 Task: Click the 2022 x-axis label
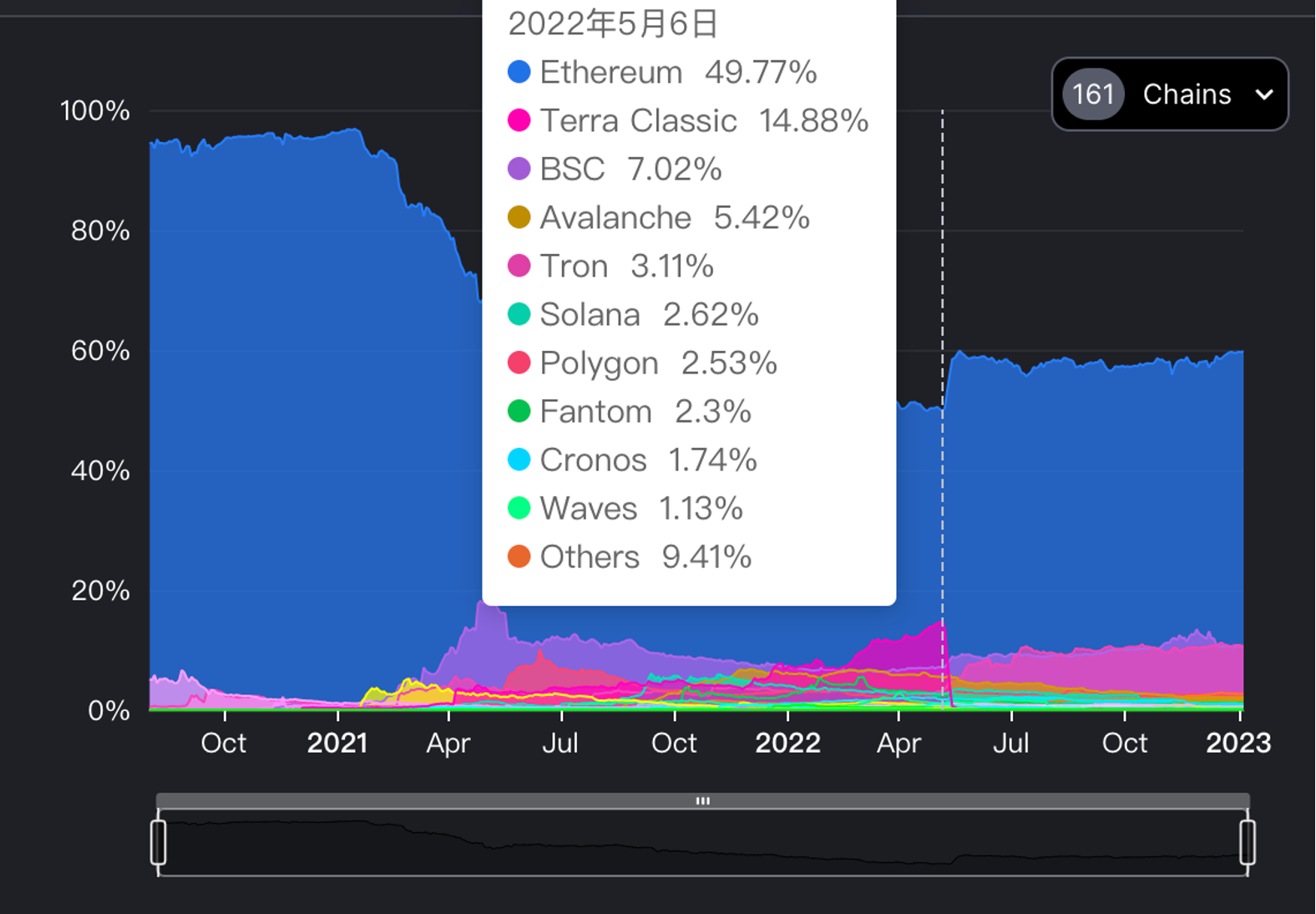[787, 743]
